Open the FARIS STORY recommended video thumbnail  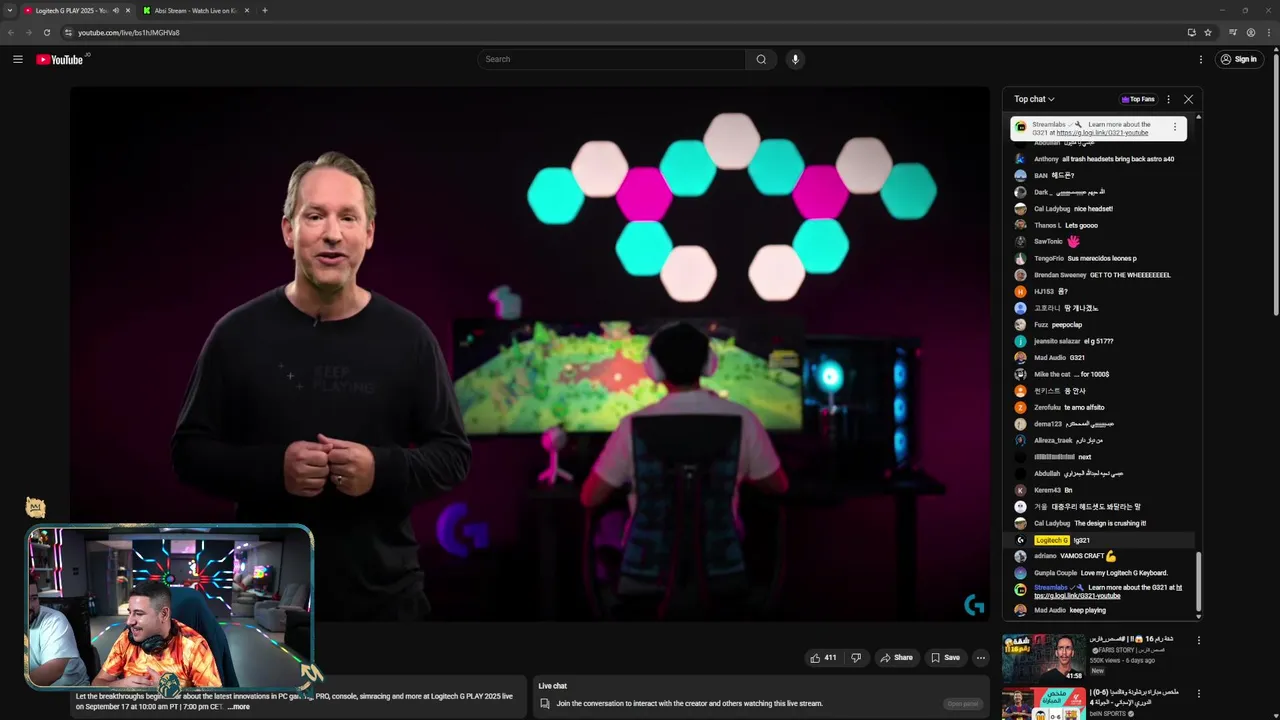point(1043,658)
